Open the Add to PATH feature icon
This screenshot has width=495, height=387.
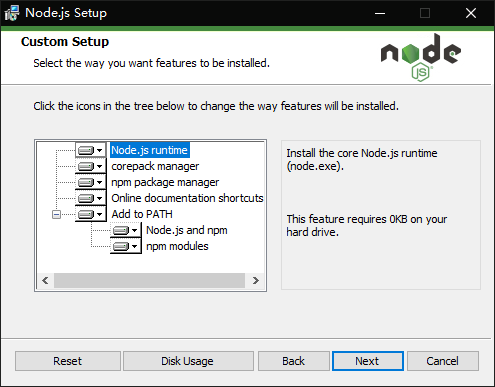point(91,214)
